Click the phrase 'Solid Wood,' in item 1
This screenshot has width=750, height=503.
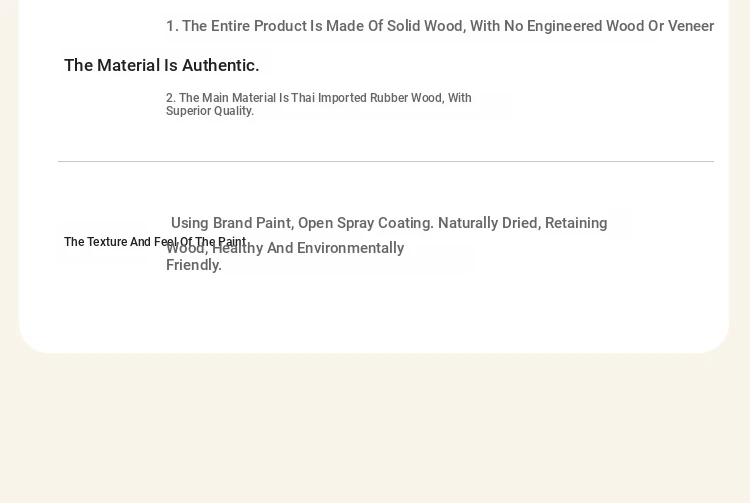[426, 26]
